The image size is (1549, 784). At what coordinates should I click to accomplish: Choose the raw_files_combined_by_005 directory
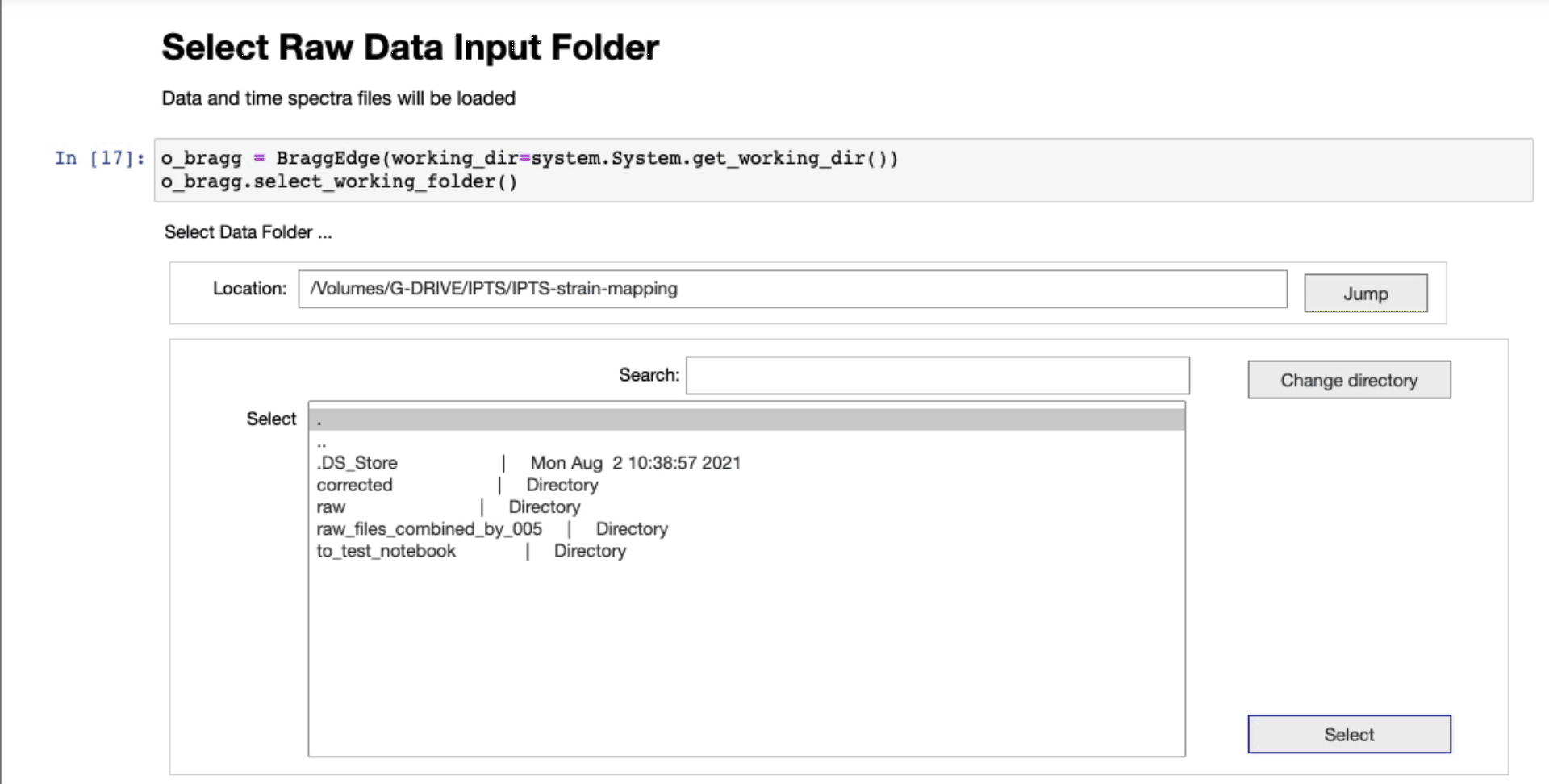click(x=429, y=529)
